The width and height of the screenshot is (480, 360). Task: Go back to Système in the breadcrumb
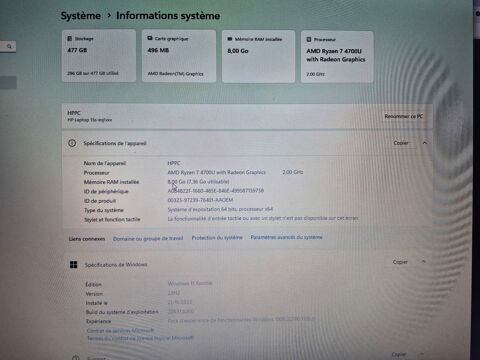pyautogui.click(x=80, y=16)
